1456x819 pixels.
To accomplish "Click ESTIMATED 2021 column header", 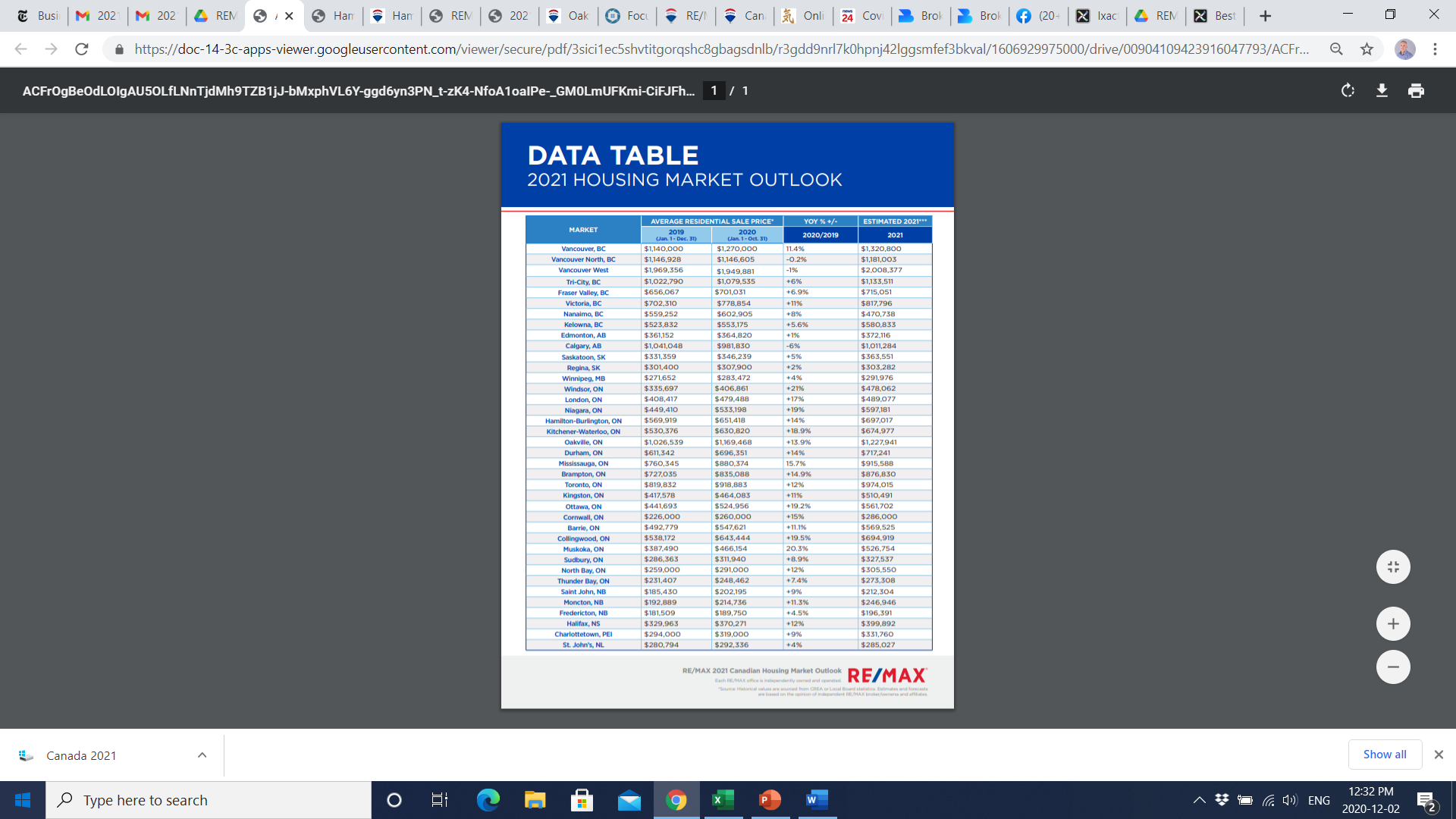I will tap(895, 221).
